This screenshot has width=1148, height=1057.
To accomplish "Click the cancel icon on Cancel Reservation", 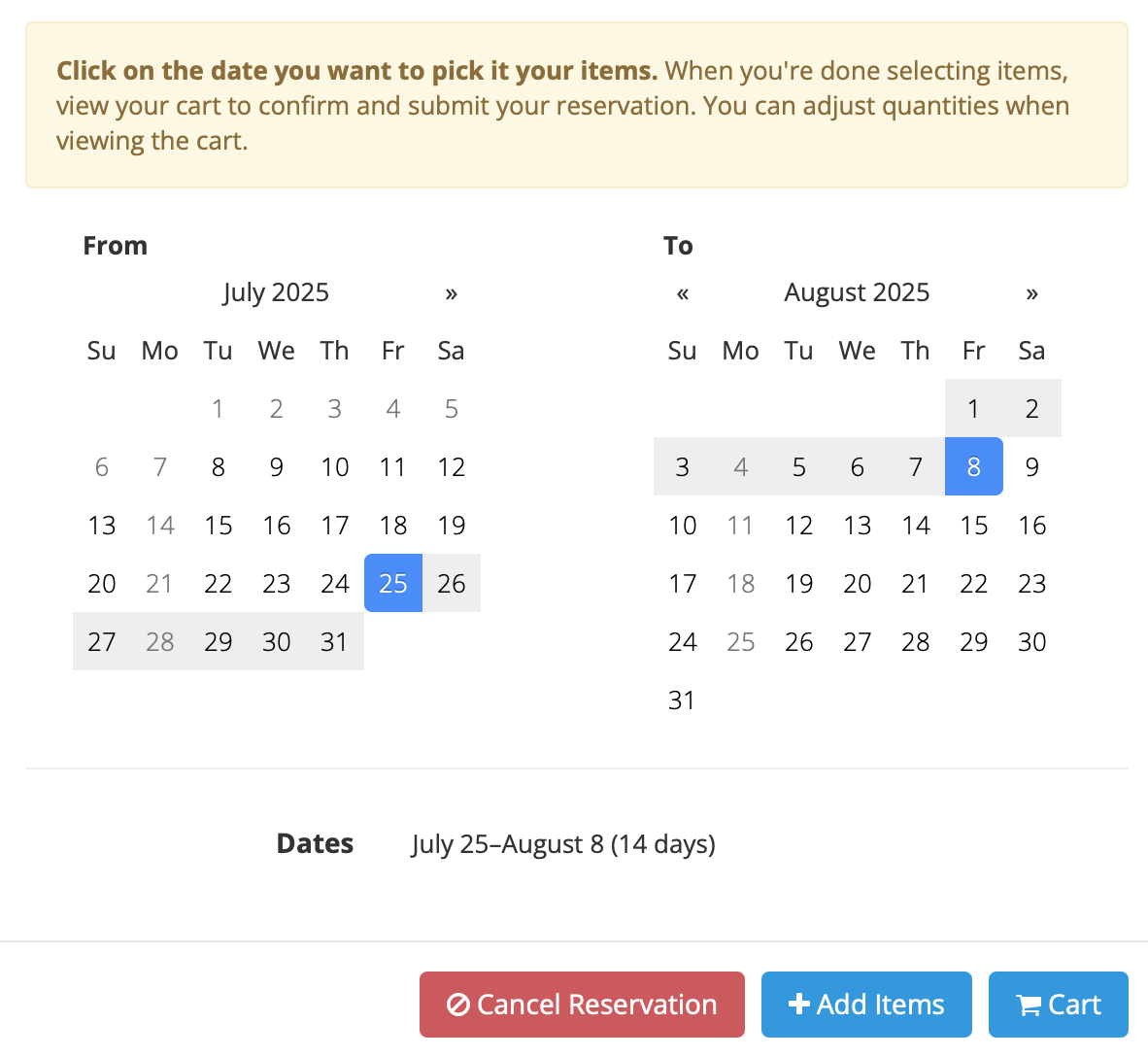I will [459, 1005].
